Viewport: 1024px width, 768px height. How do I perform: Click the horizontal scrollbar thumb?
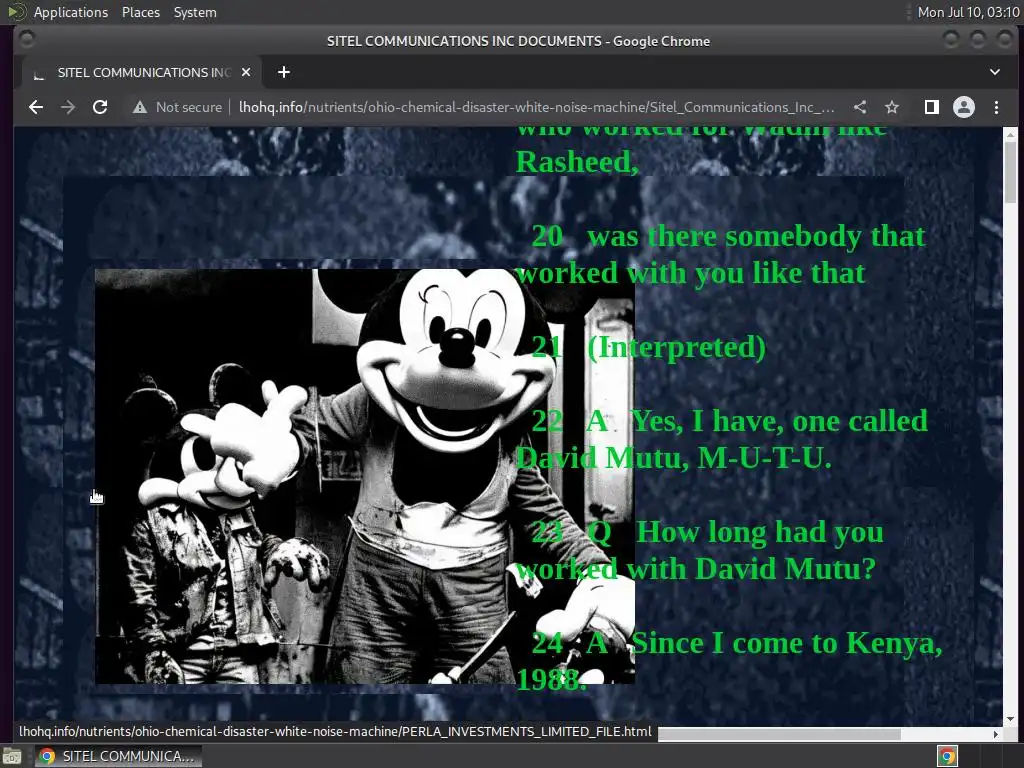point(779,734)
